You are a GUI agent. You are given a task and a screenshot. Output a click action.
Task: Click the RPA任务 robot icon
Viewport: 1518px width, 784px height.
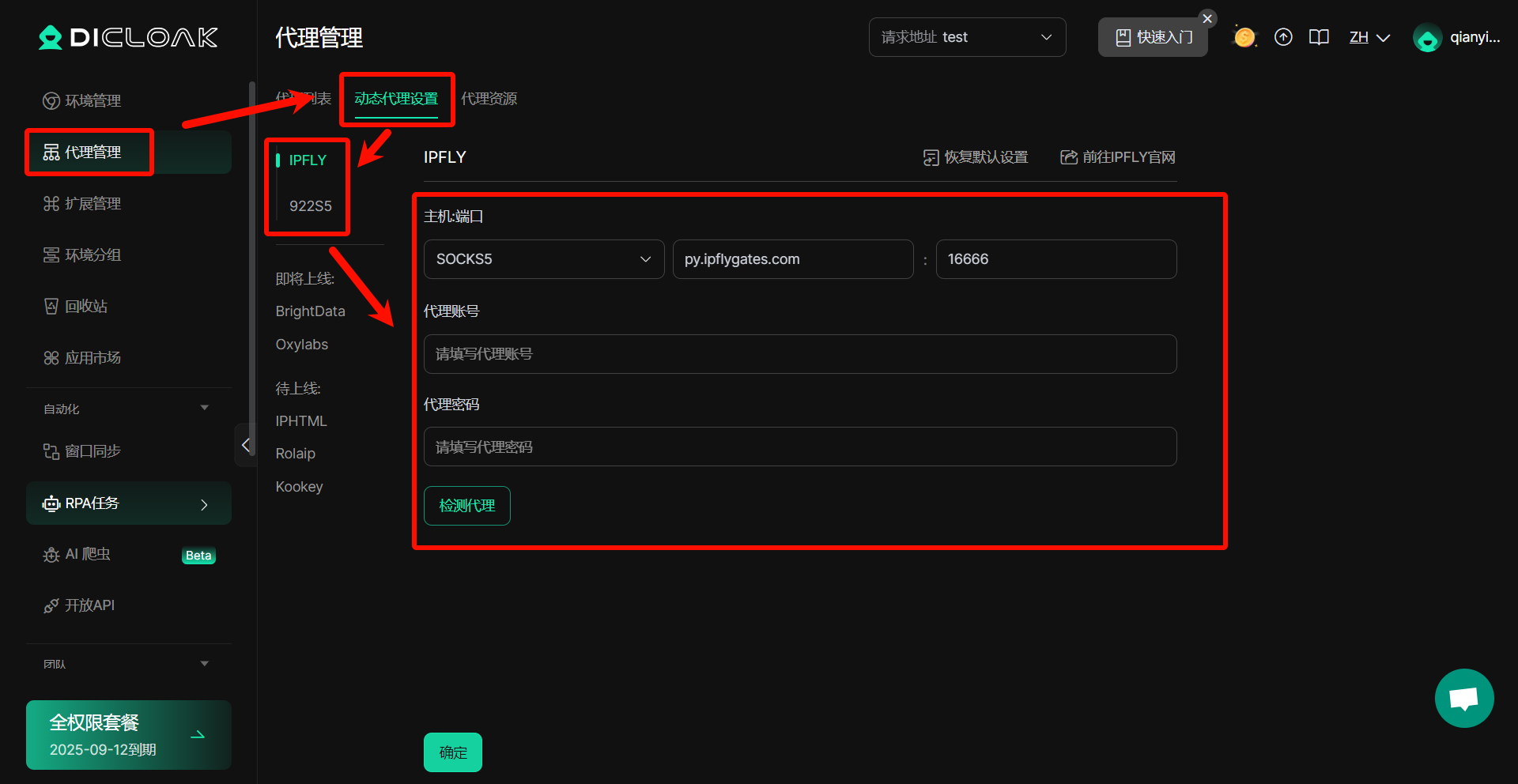(51, 503)
